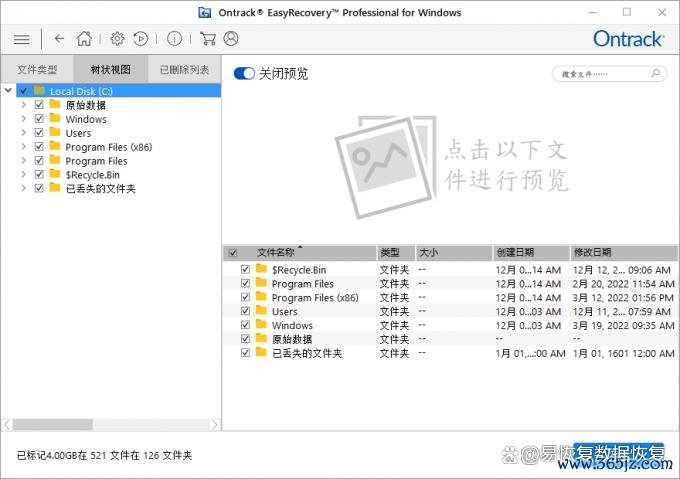The image size is (680, 479).
Task: Uncheck 原始数据 row checkbox in file list
Action: tap(245, 339)
